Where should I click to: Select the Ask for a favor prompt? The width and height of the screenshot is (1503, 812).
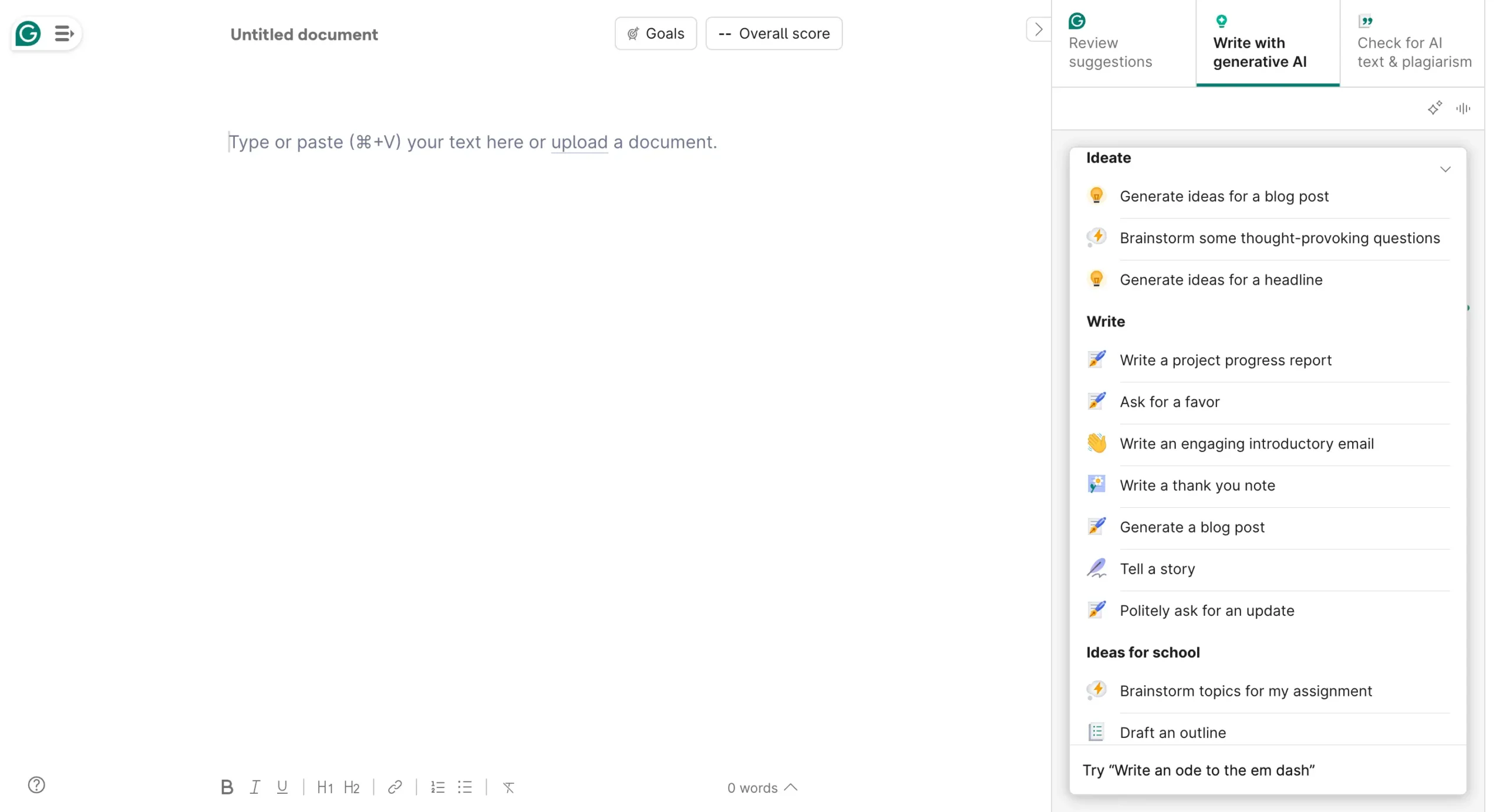pos(1268,402)
